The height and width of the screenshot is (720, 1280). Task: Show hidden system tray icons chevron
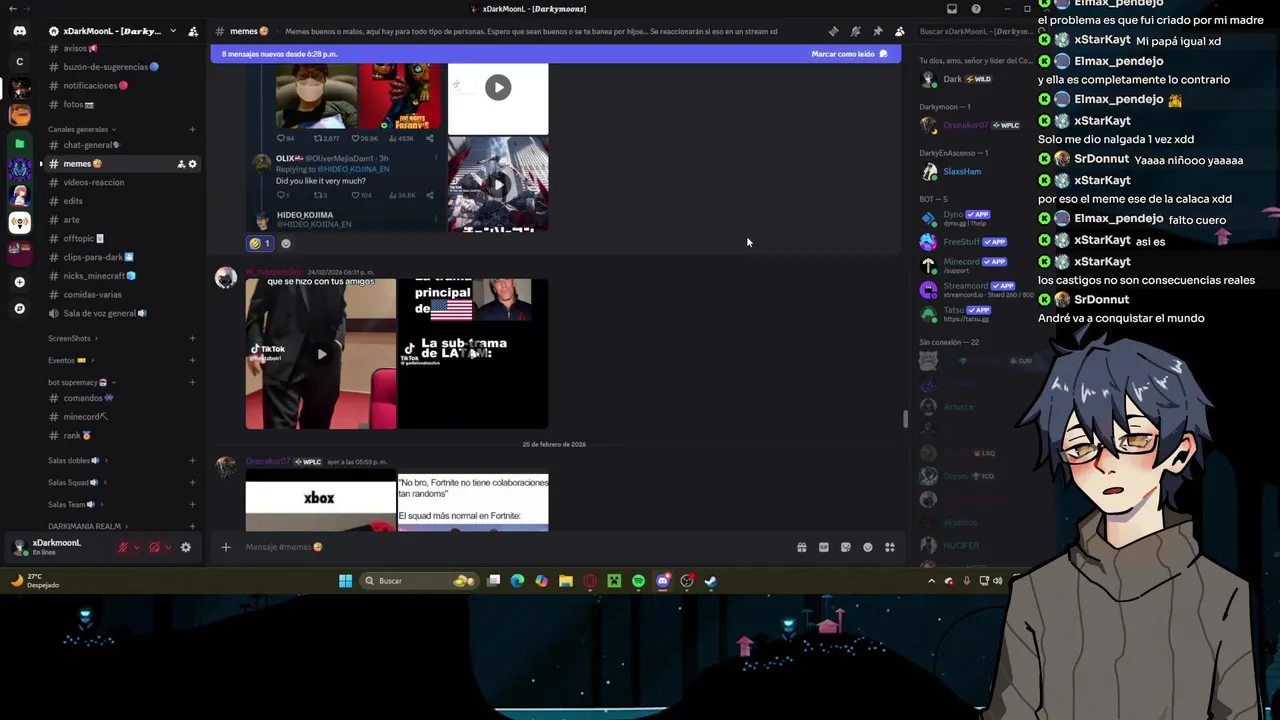[931, 581]
